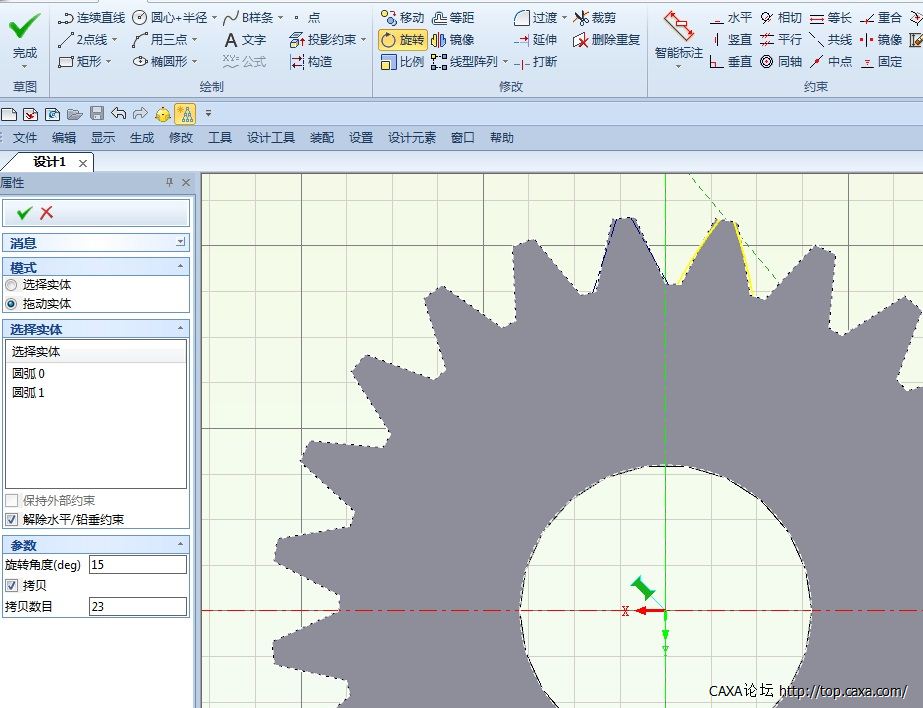Uncheck the 拷贝 copy checkbox
This screenshot has height=708, width=923.
coord(11,585)
